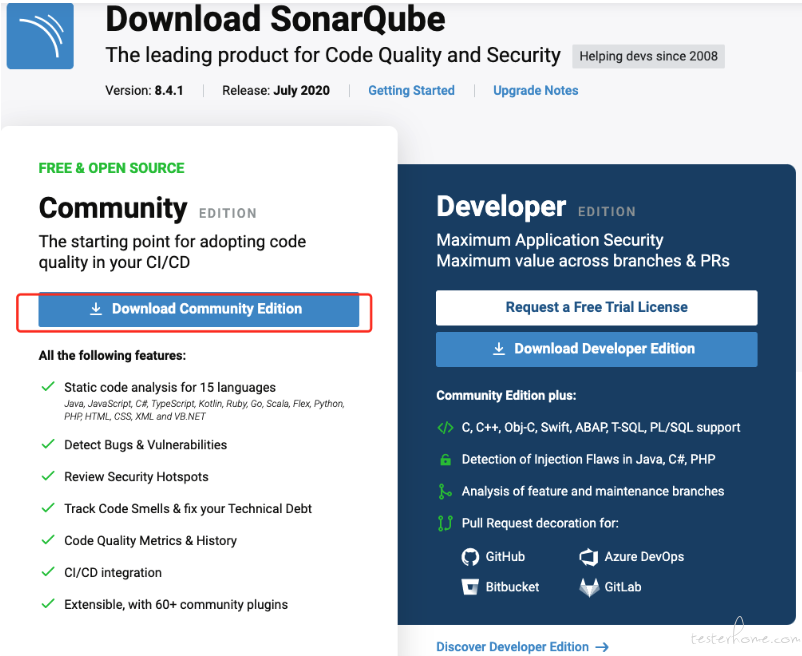Click the 'All the following features:' text
802x656 pixels.
coord(113,355)
